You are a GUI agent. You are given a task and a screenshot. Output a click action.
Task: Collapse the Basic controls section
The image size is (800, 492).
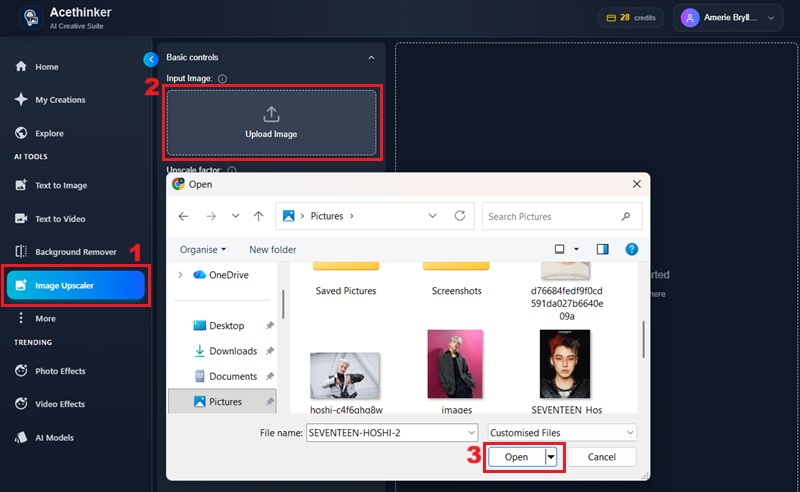[x=371, y=58]
